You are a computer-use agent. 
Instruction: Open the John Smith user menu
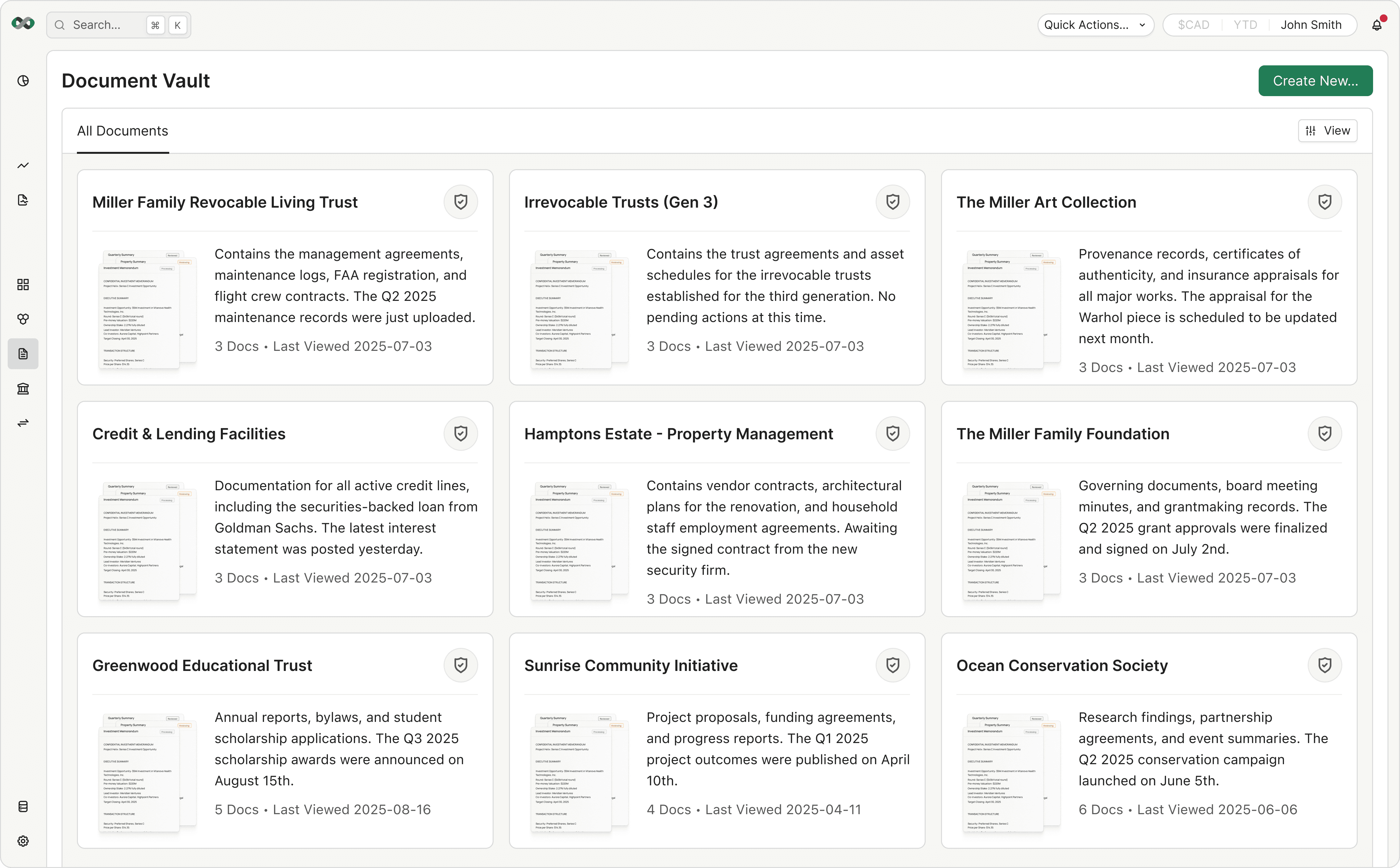[x=1311, y=25]
